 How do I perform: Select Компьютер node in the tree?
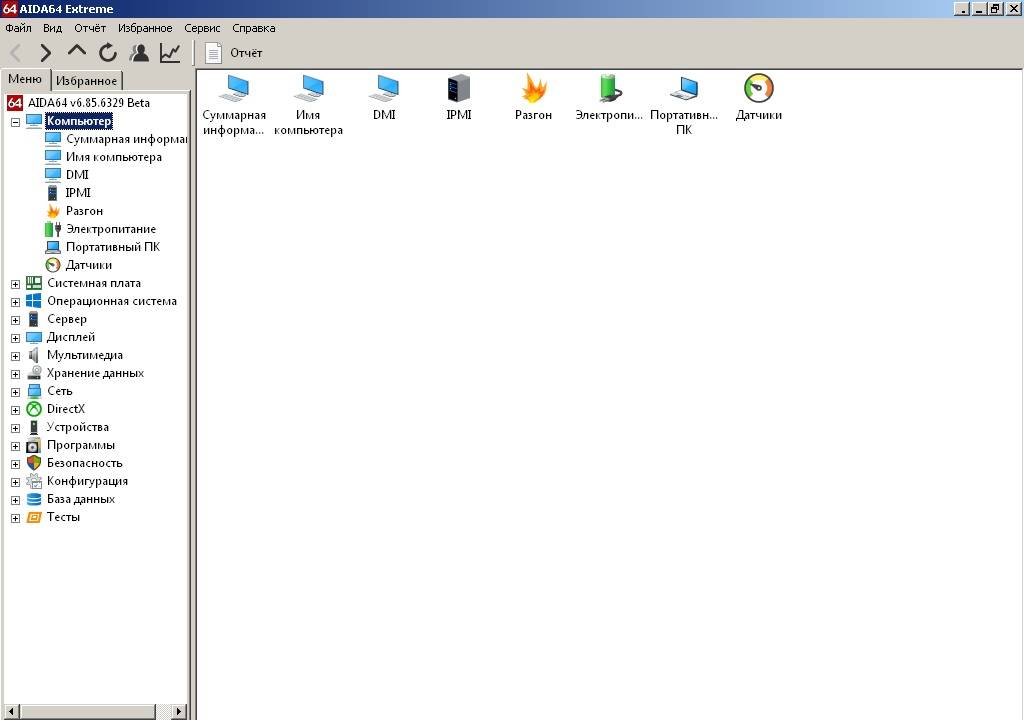(x=79, y=121)
